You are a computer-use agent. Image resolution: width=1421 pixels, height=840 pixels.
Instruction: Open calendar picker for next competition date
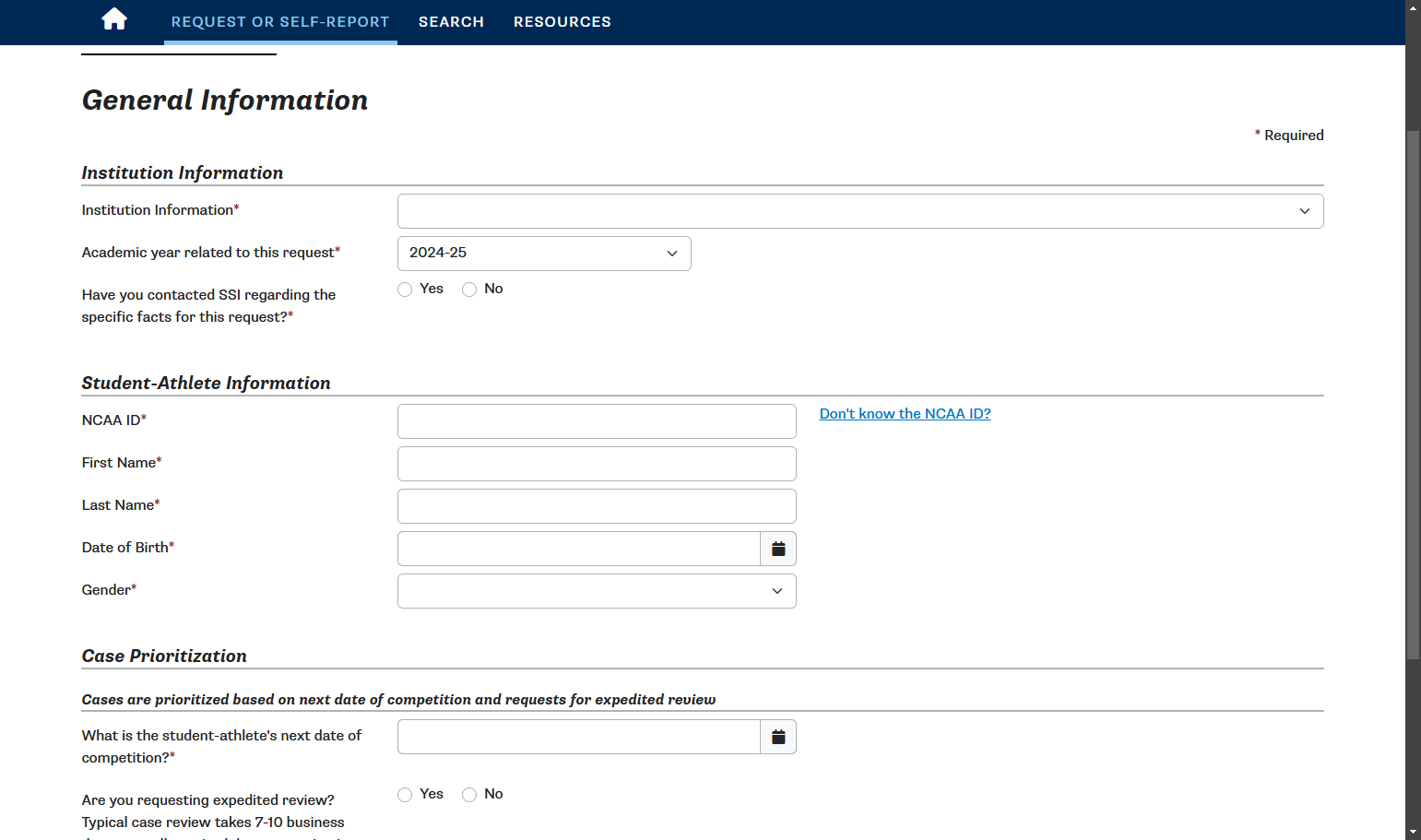click(x=778, y=737)
